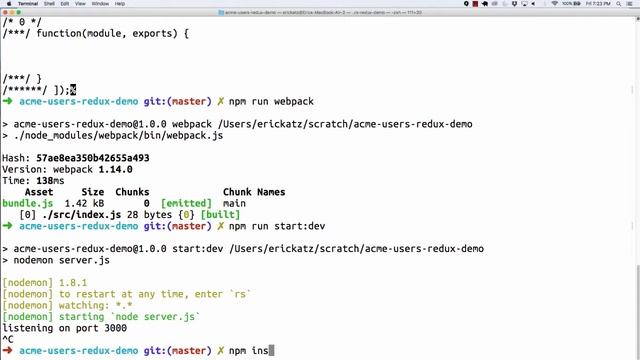
Task: Open the Wi-Fi status menu
Action: click(x=554, y=4)
